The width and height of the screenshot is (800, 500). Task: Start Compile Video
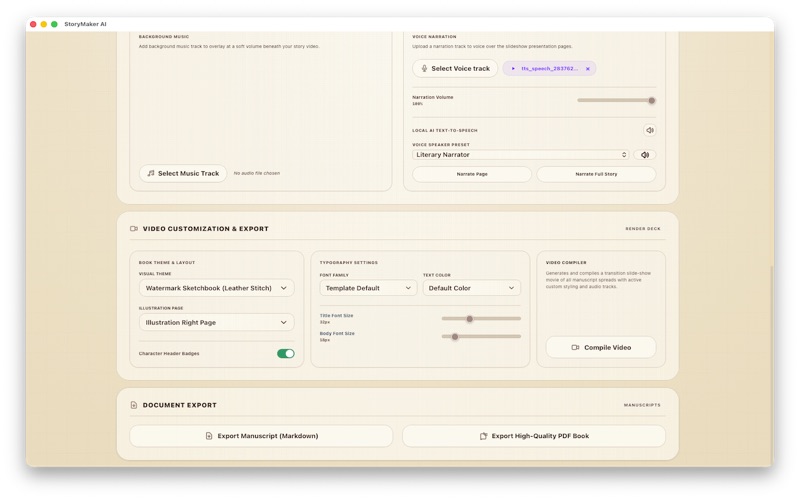[x=601, y=347]
